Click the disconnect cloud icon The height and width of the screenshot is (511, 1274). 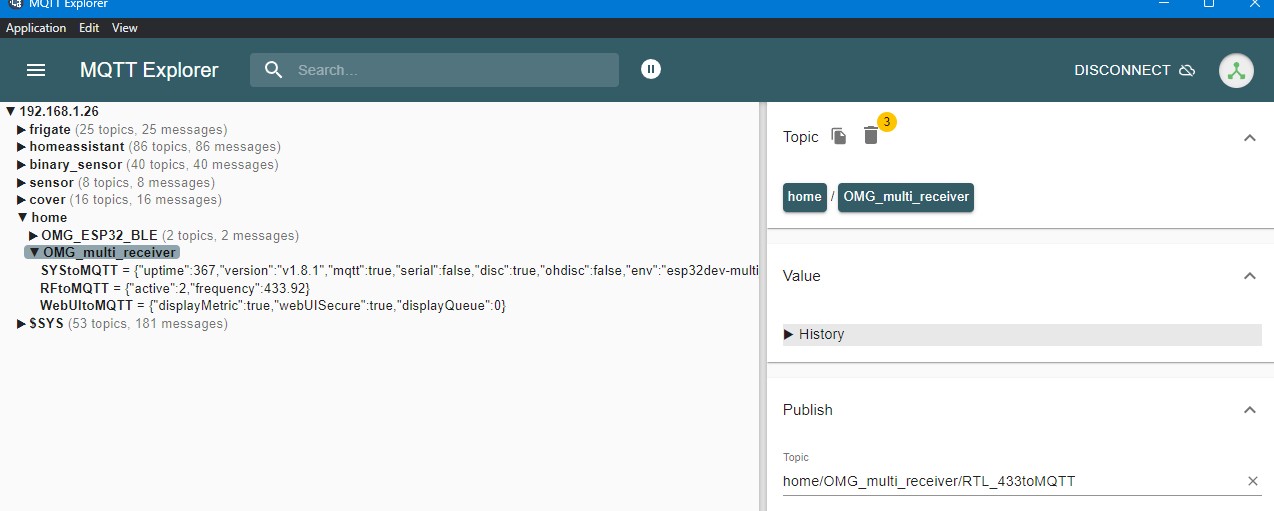1187,70
